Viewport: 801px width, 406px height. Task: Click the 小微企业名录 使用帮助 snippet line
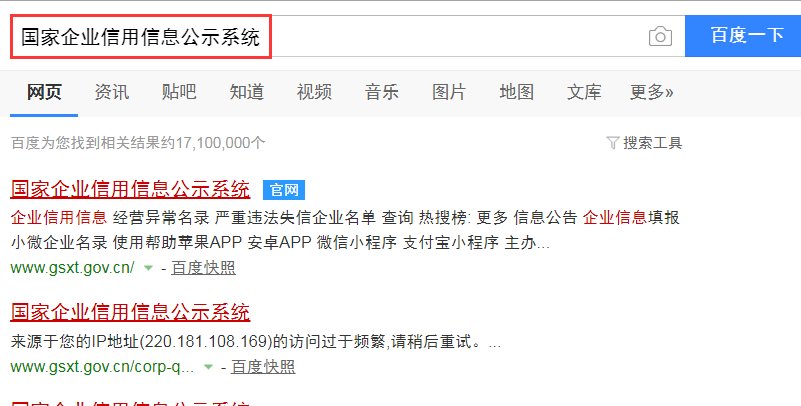(280, 243)
